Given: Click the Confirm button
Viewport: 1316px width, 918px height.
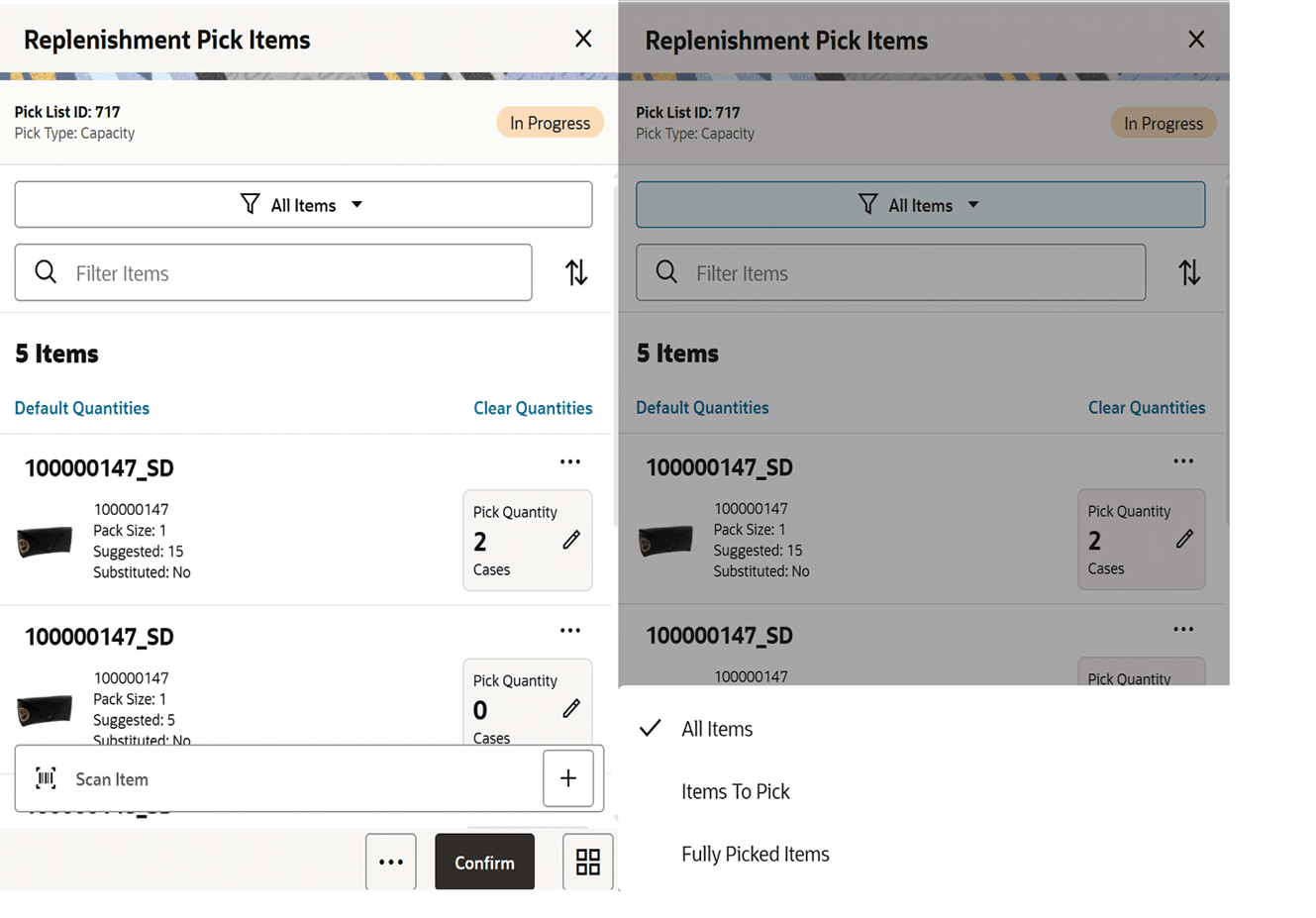Looking at the screenshot, I should (484, 862).
